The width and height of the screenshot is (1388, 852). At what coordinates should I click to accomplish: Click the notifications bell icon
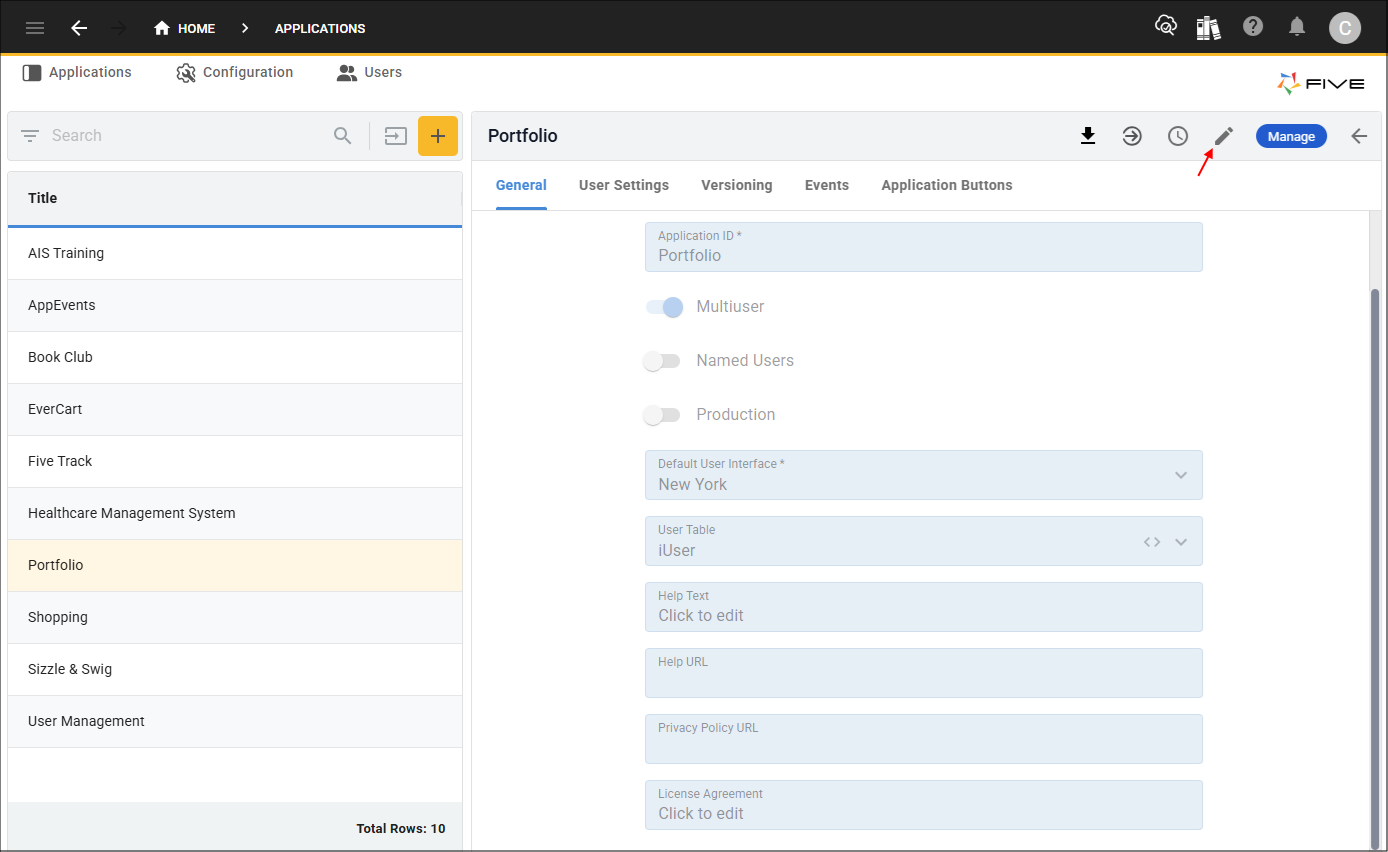pyautogui.click(x=1297, y=27)
